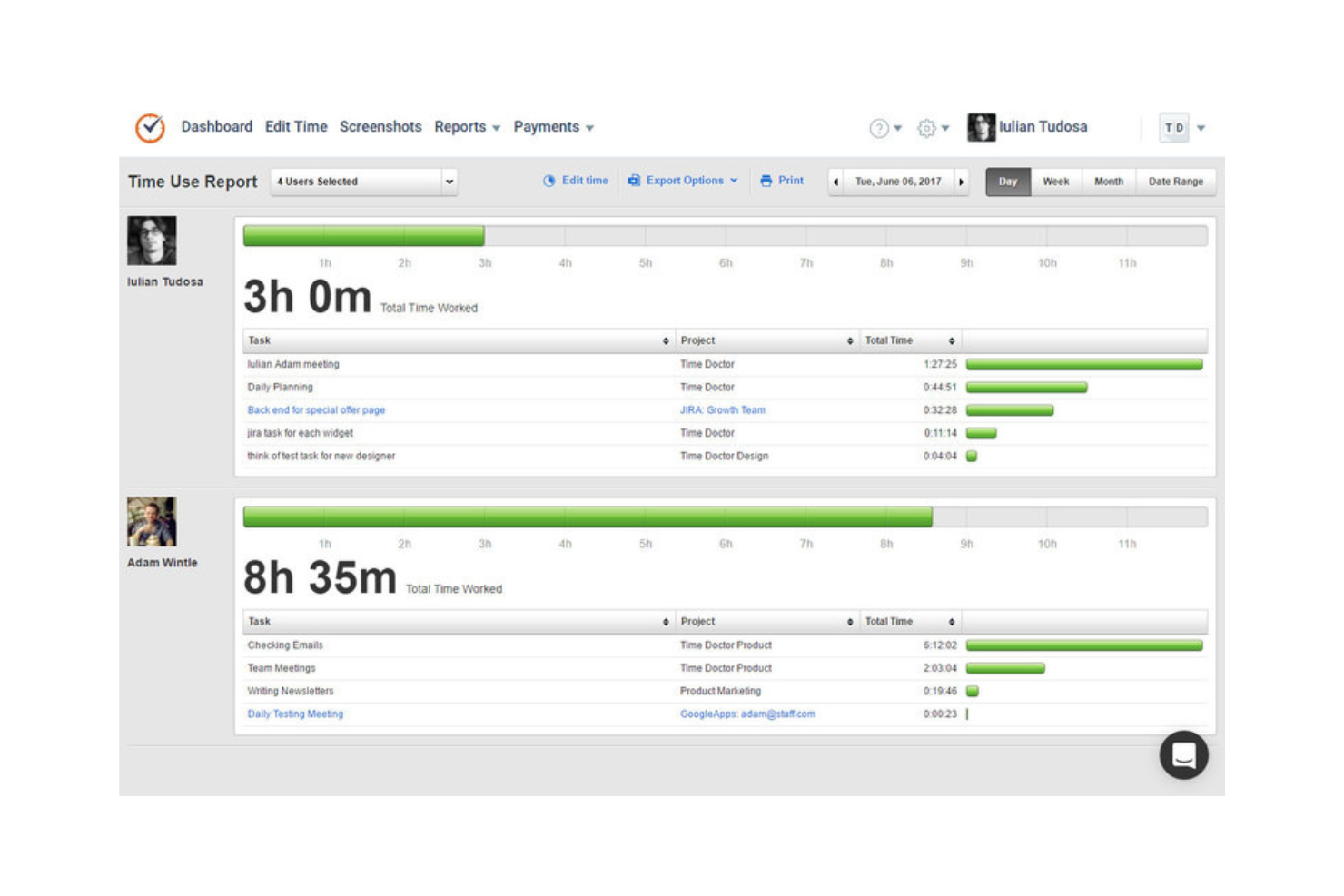Go to previous day with left arrow

click(x=835, y=182)
